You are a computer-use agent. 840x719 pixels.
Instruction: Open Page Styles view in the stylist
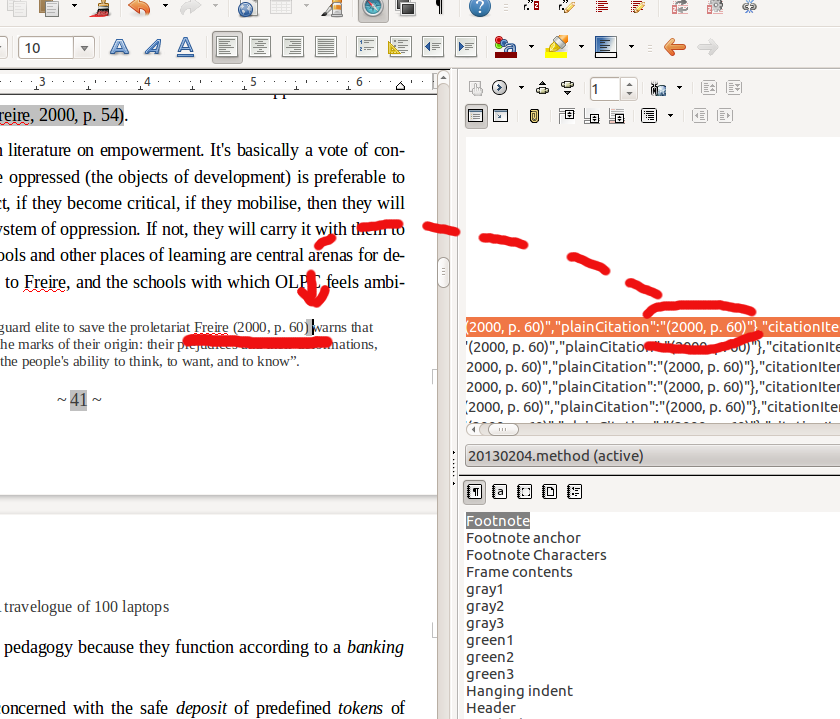549,491
